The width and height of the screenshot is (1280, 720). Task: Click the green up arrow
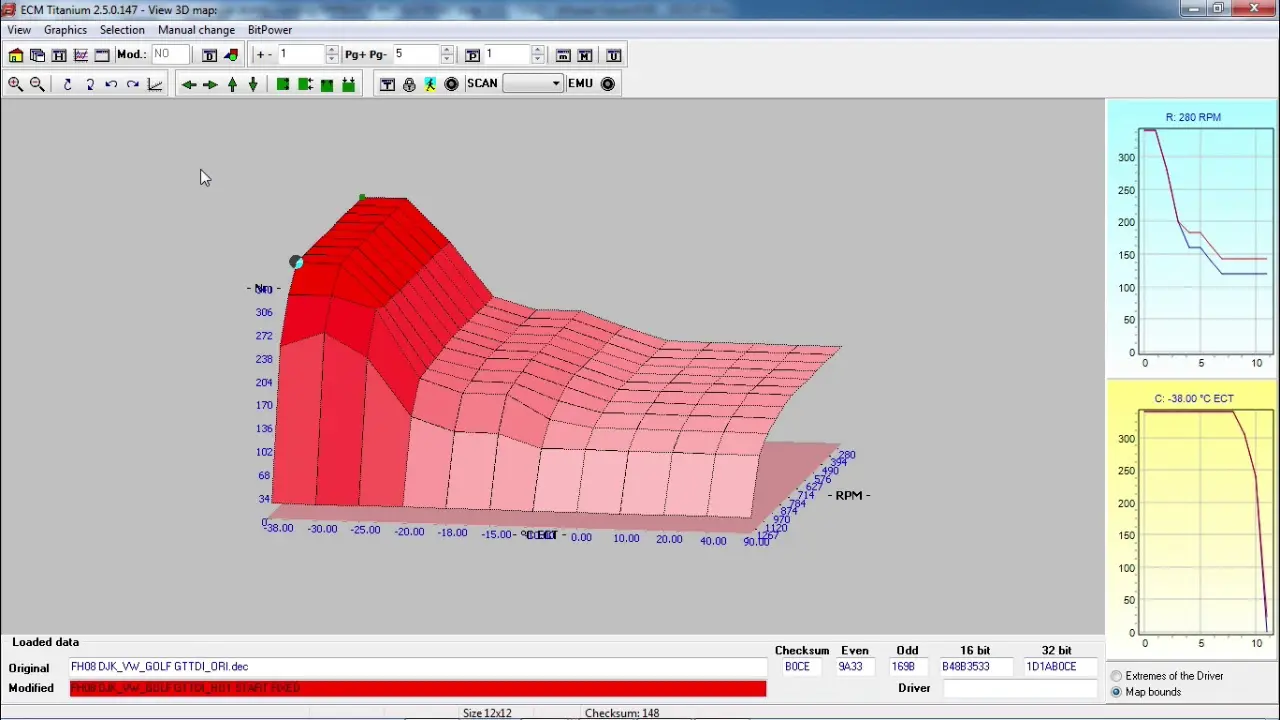pos(232,84)
